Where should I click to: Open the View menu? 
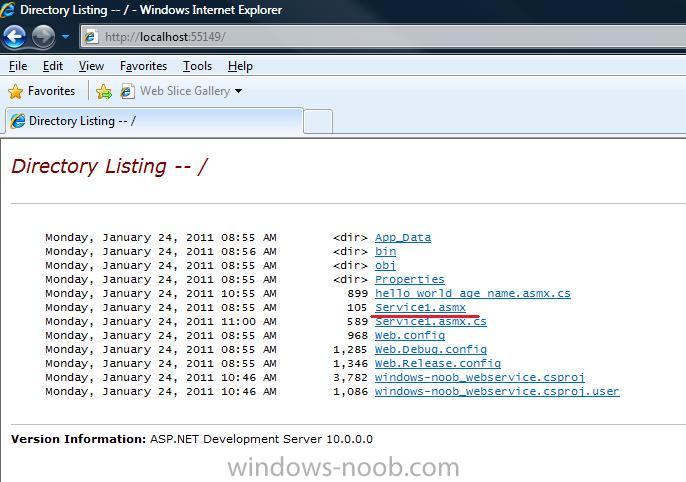click(91, 66)
